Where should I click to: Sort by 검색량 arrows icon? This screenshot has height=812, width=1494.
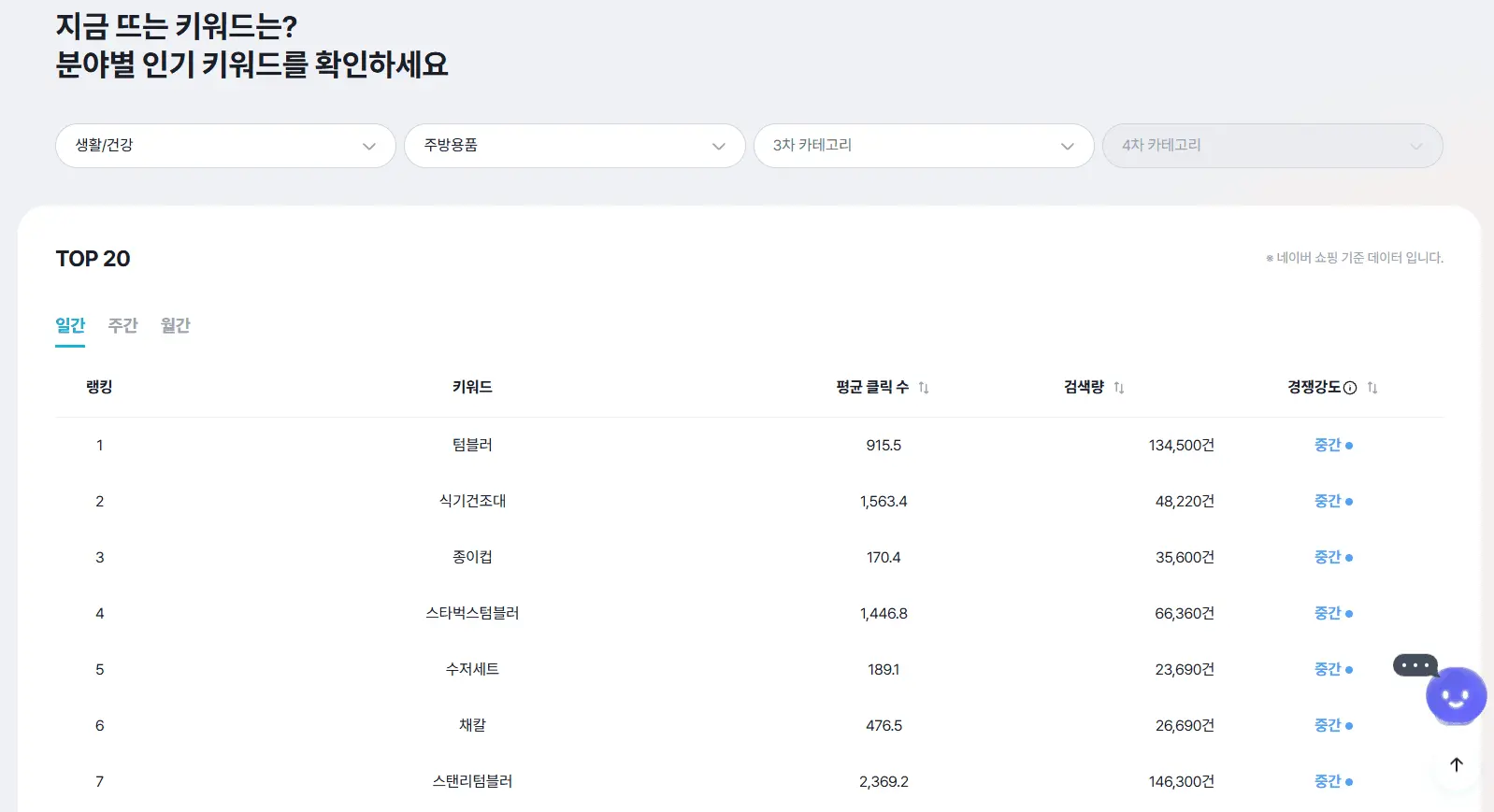(1119, 388)
